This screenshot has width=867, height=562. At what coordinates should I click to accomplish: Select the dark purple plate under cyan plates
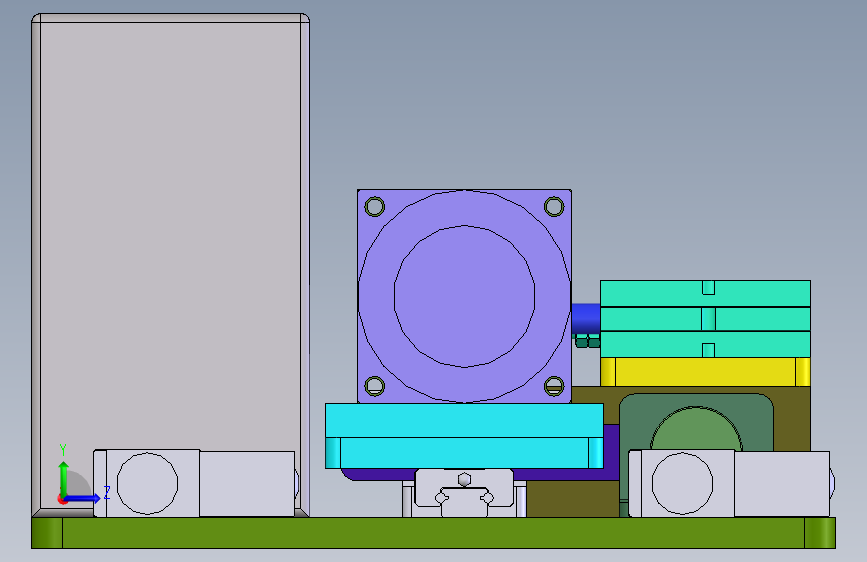611,452
